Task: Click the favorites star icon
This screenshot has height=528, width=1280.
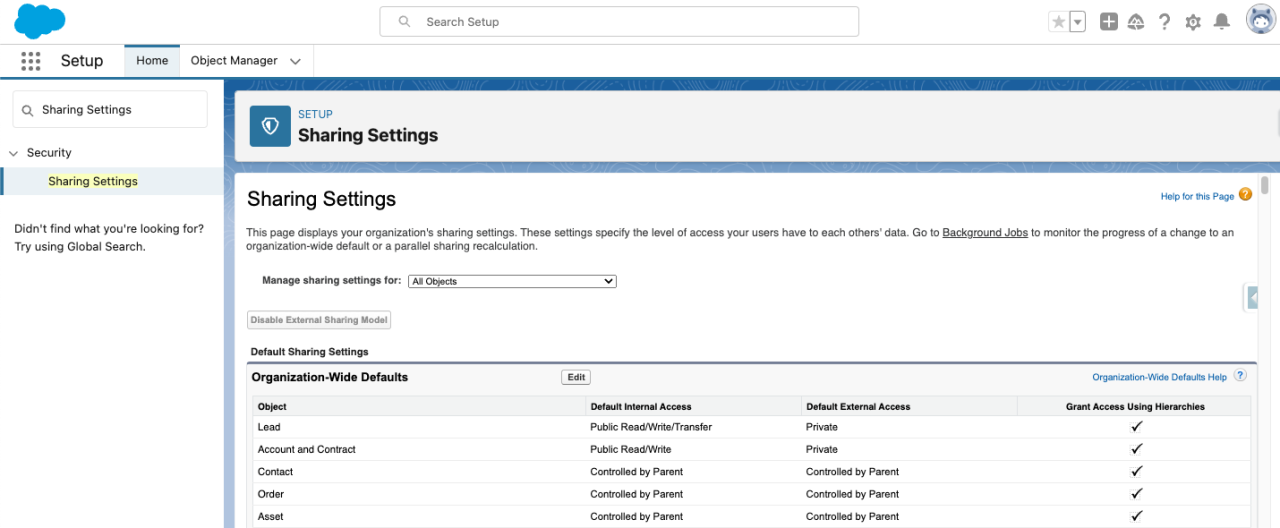Action: pos(1059,22)
